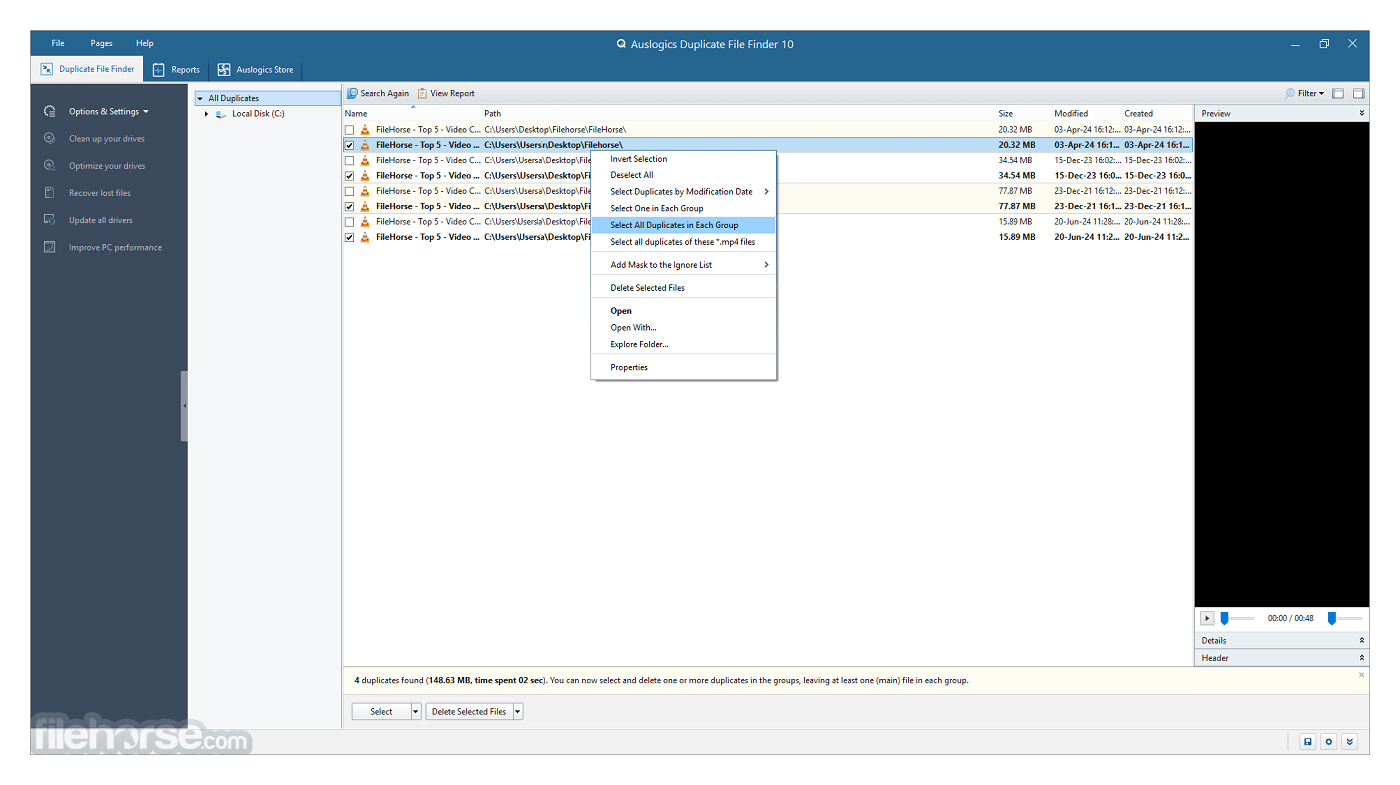Choose Properties in context menu
Image resolution: width=1400 pixels, height=785 pixels.
pos(684,367)
